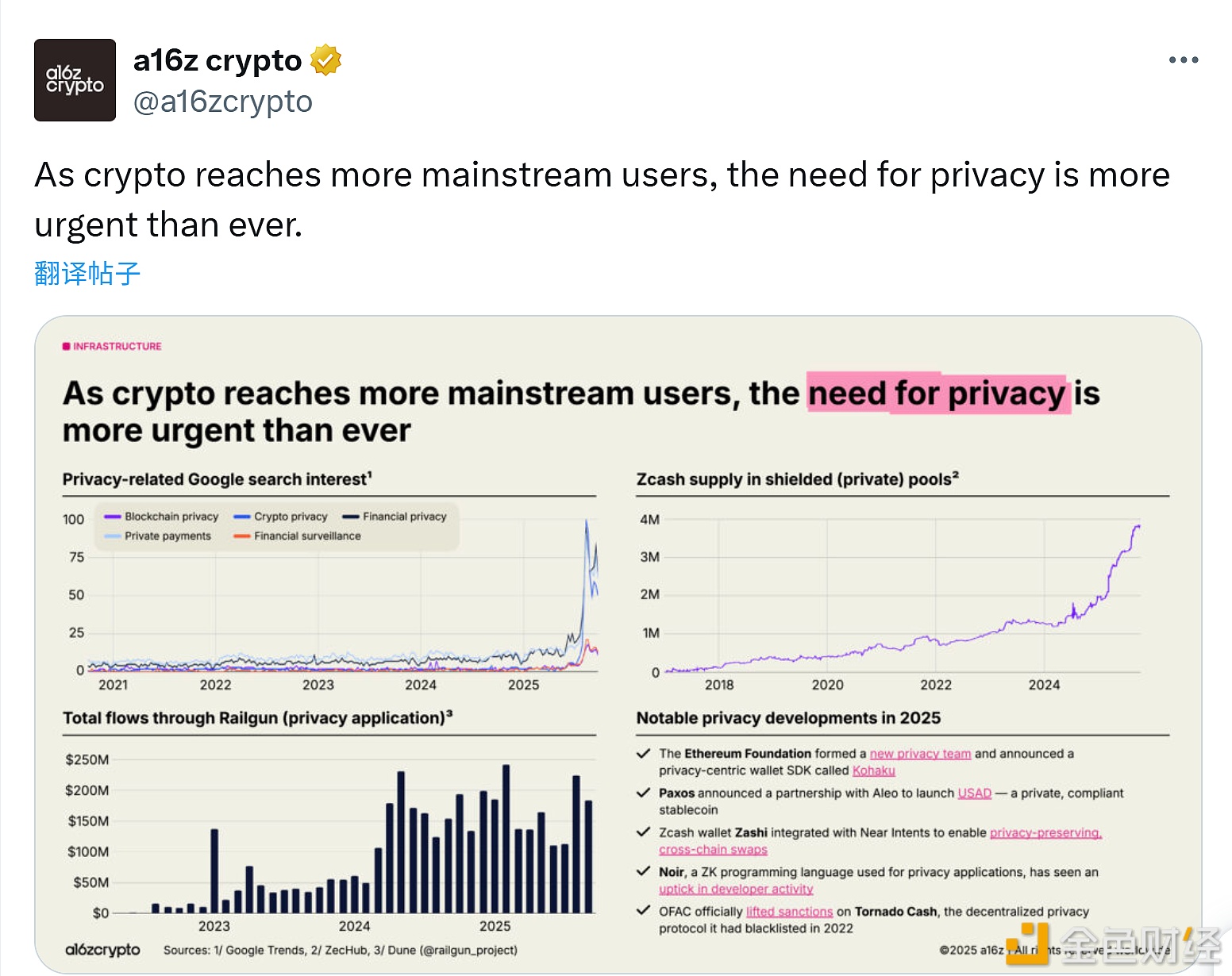Screen dimensions: 1232x976
Task: Click the checkmark beside Ethereum Foundation item
Action: [x=644, y=754]
